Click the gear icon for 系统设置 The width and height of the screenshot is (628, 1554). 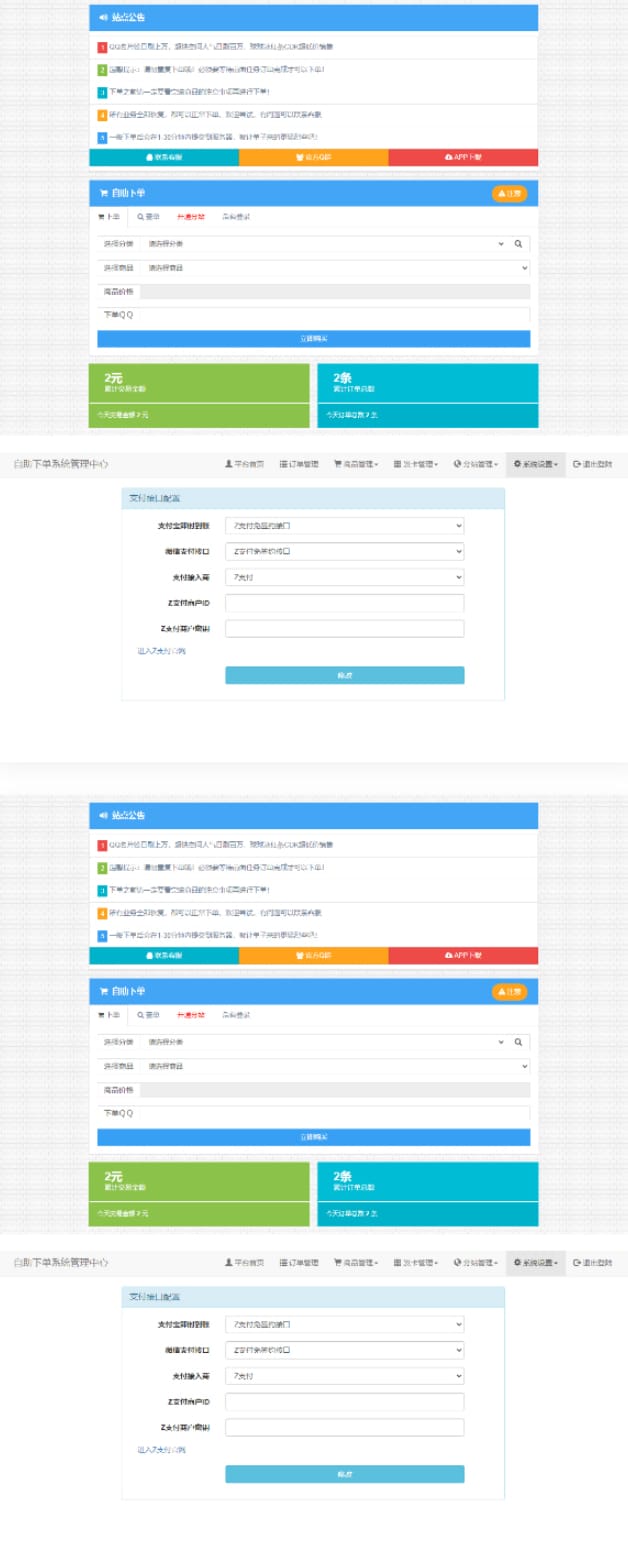tap(517, 464)
